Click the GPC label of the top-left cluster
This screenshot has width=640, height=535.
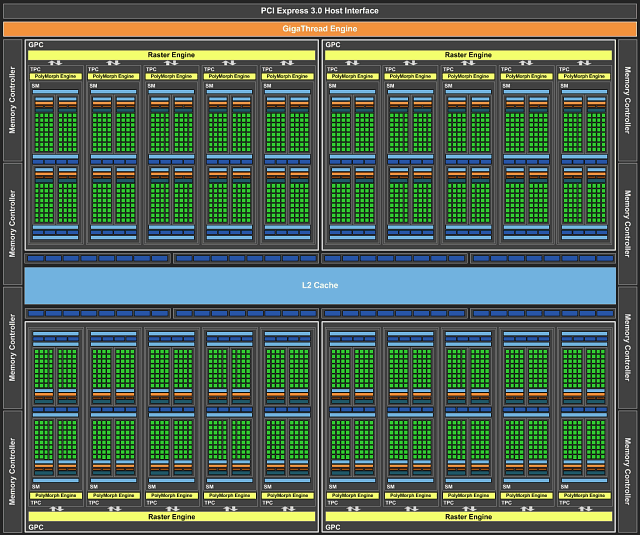click(36, 45)
